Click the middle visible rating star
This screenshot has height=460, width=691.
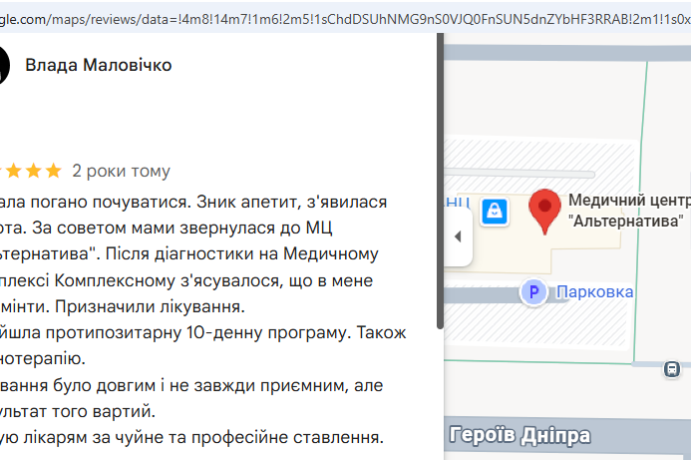click(33, 171)
